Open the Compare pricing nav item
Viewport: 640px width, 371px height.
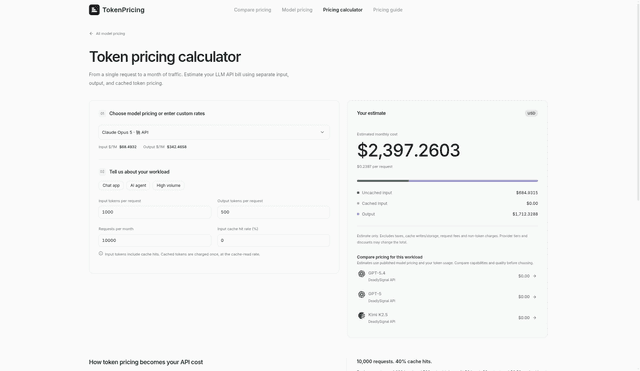click(252, 10)
